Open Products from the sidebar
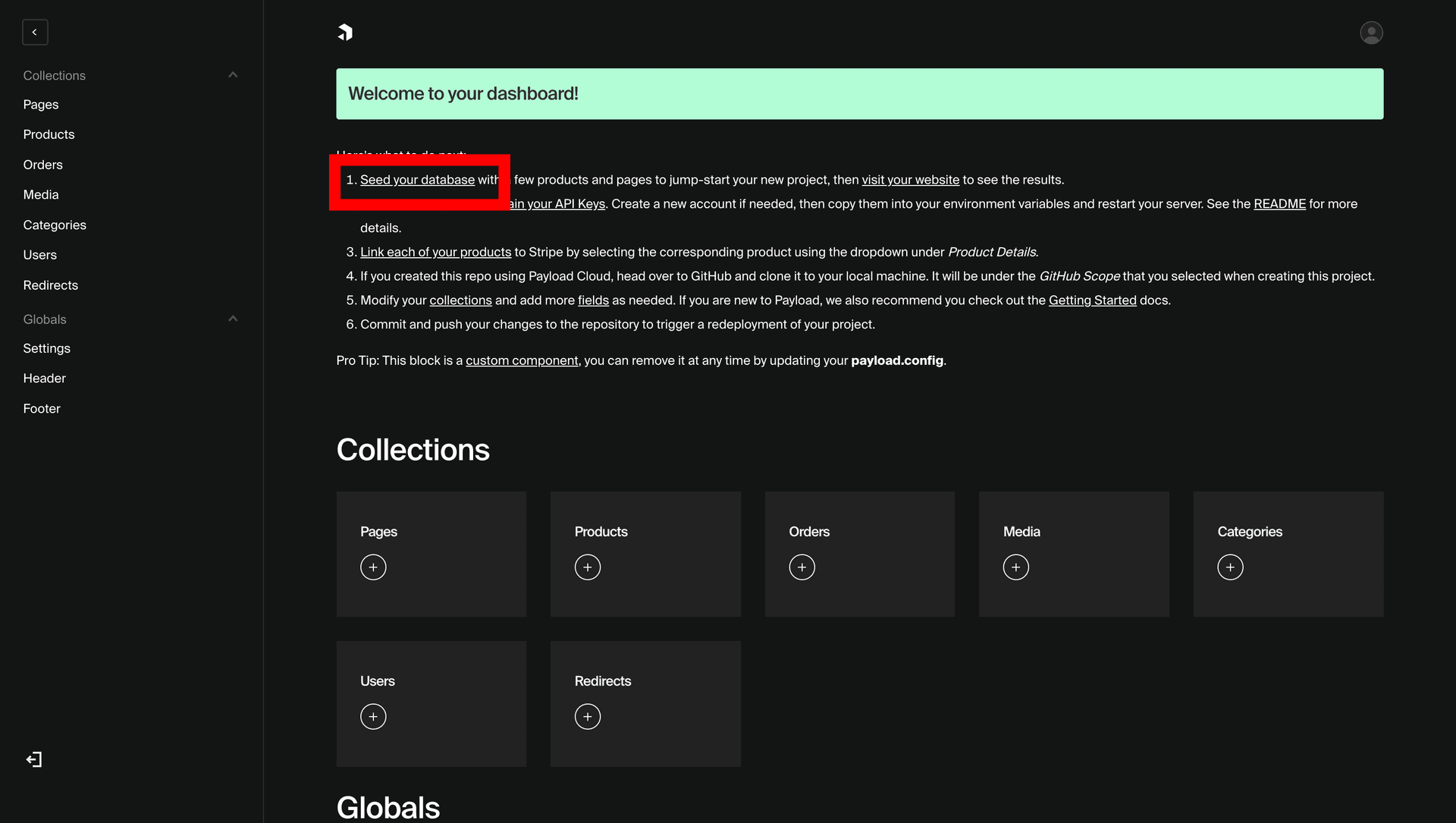The height and width of the screenshot is (823, 1456). 49,134
